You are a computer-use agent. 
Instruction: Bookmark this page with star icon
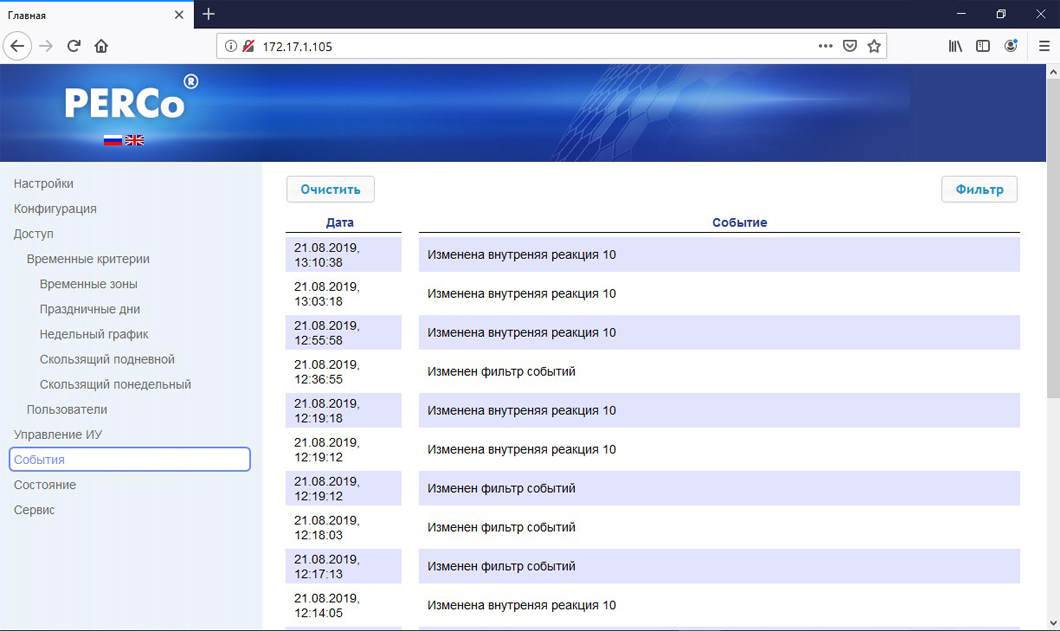874,46
